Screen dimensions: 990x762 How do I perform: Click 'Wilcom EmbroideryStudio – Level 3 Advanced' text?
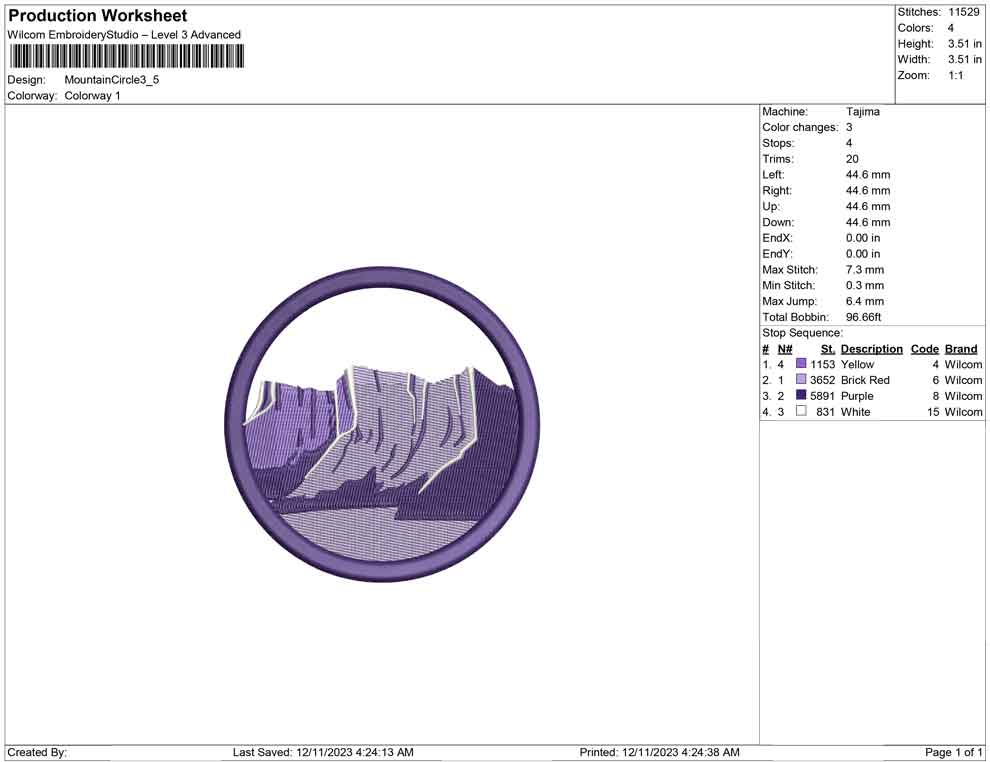pyautogui.click(x=124, y=35)
